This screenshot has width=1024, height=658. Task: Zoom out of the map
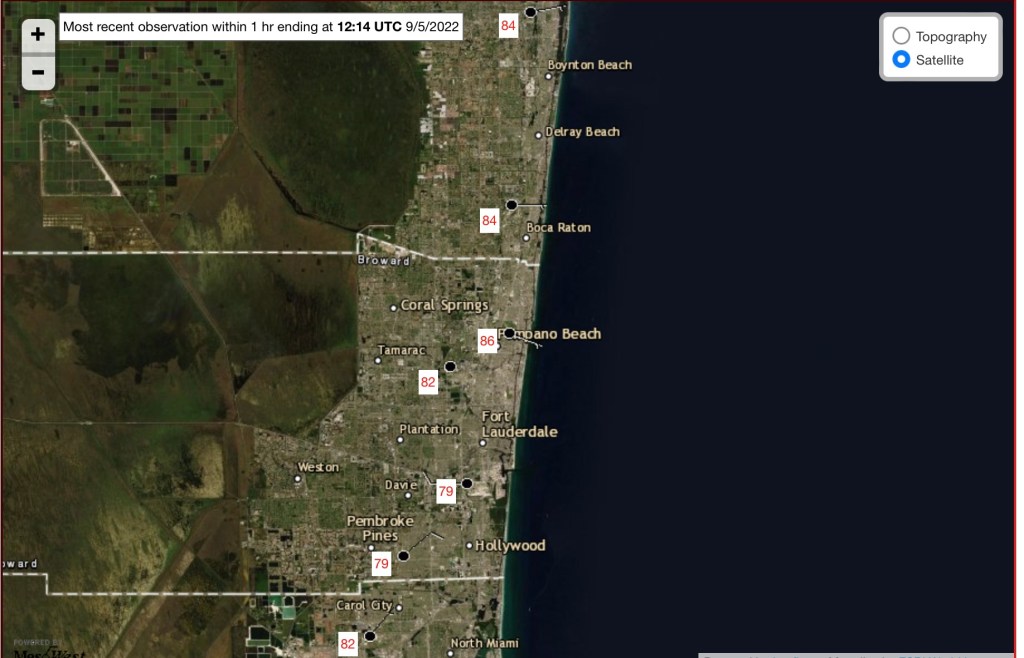[38, 72]
